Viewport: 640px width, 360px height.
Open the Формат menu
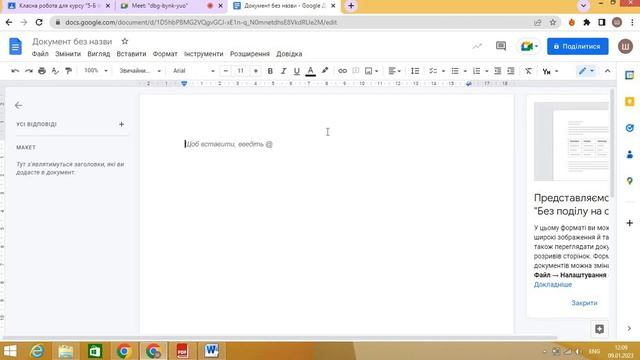tap(165, 54)
